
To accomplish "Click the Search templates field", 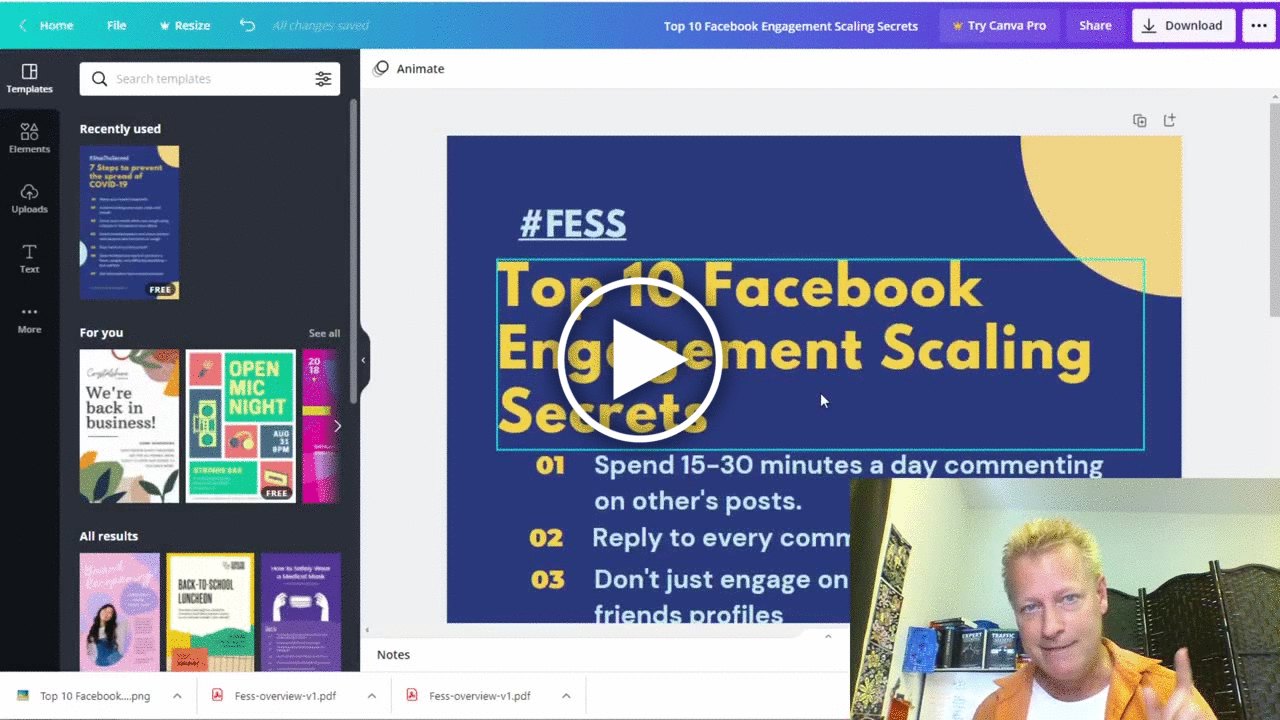I will [x=210, y=79].
